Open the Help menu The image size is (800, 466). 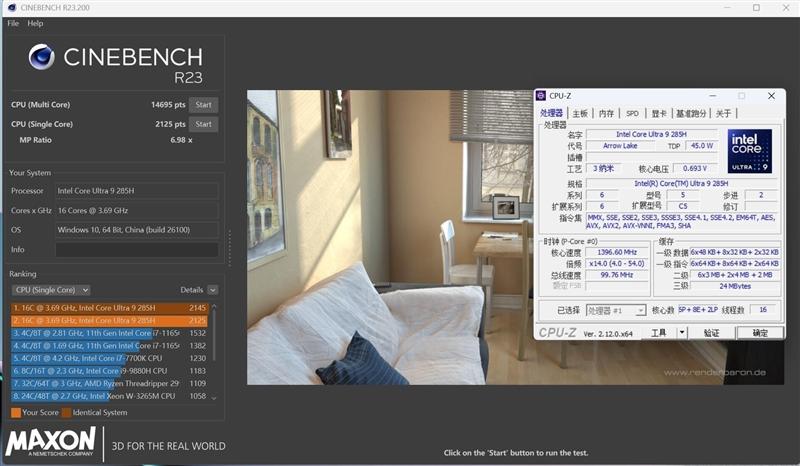[36, 23]
